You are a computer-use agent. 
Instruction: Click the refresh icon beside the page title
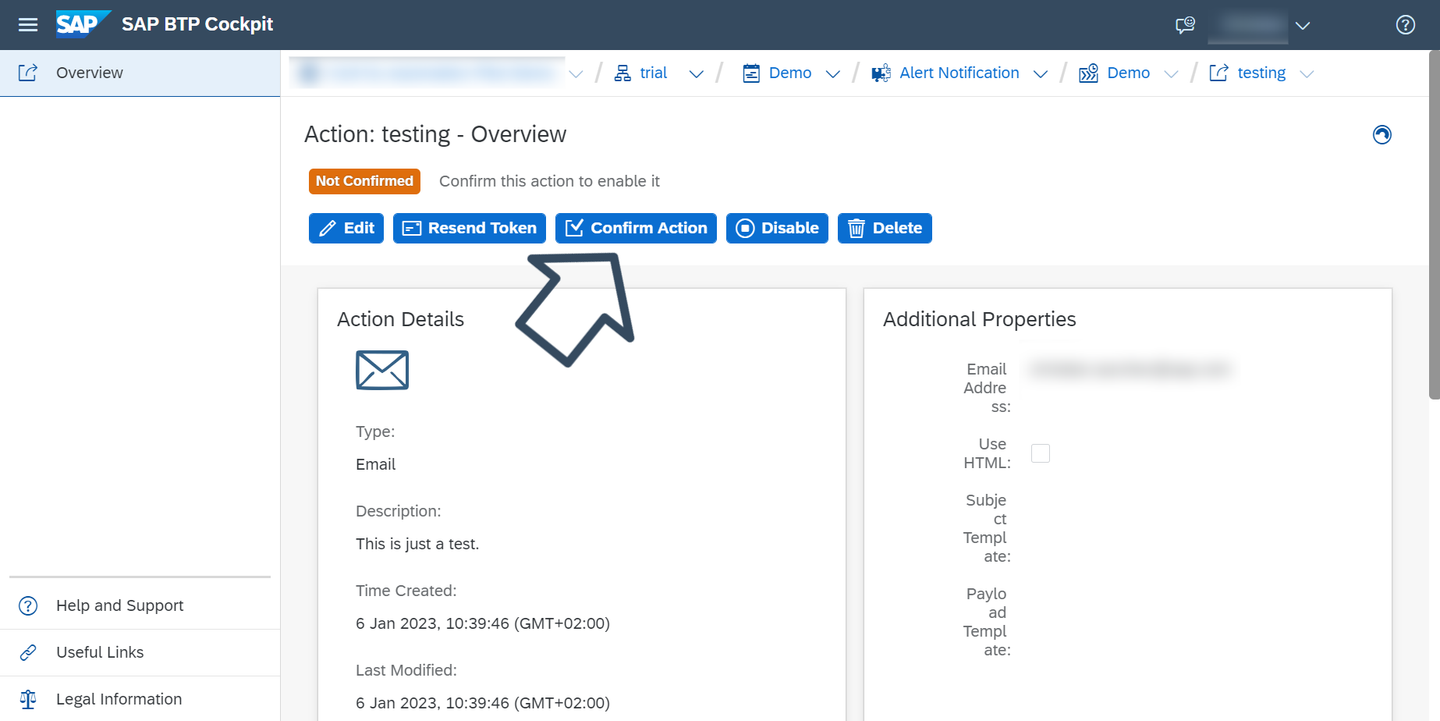[1382, 135]
